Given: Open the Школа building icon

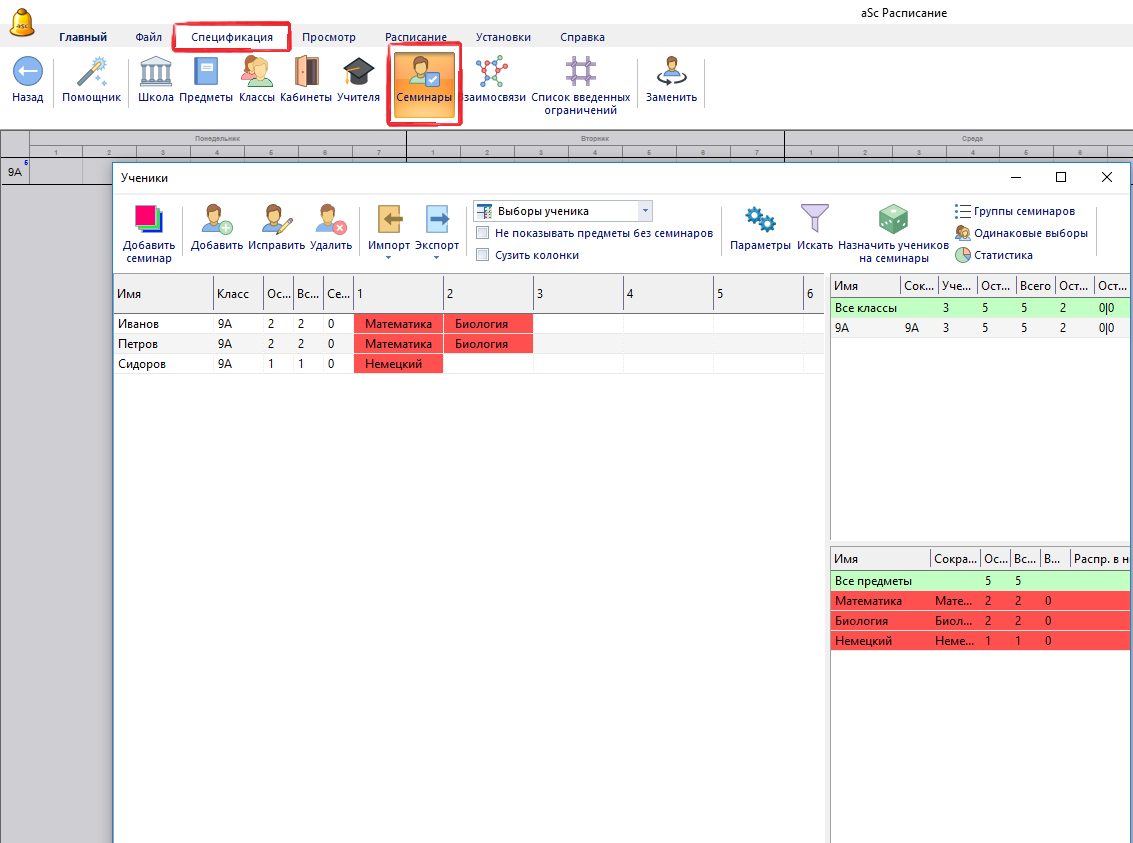Looking at the screenshot, I should (155, 73).
